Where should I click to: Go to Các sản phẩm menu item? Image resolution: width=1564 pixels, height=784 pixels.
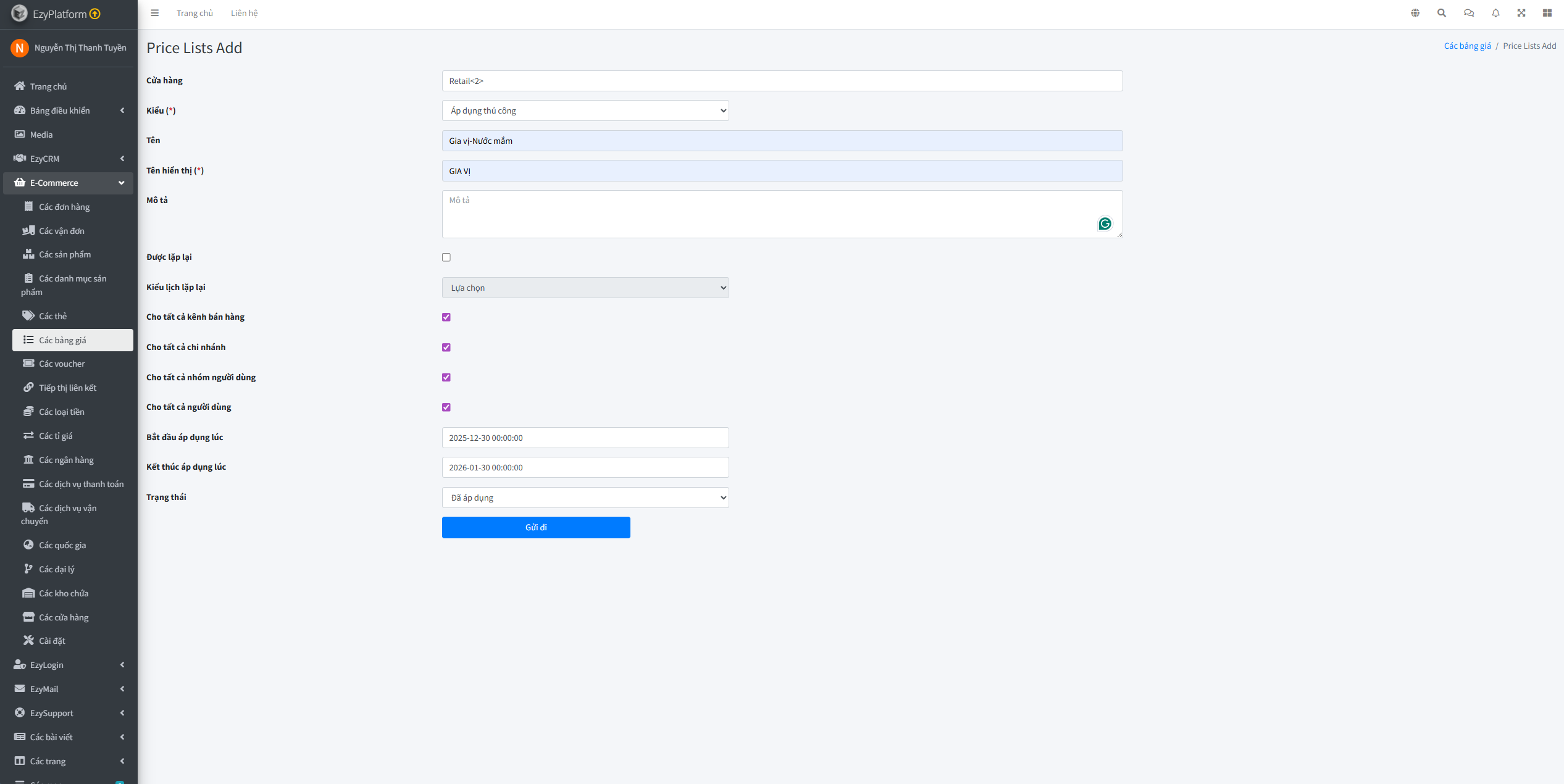pos(64,254)
